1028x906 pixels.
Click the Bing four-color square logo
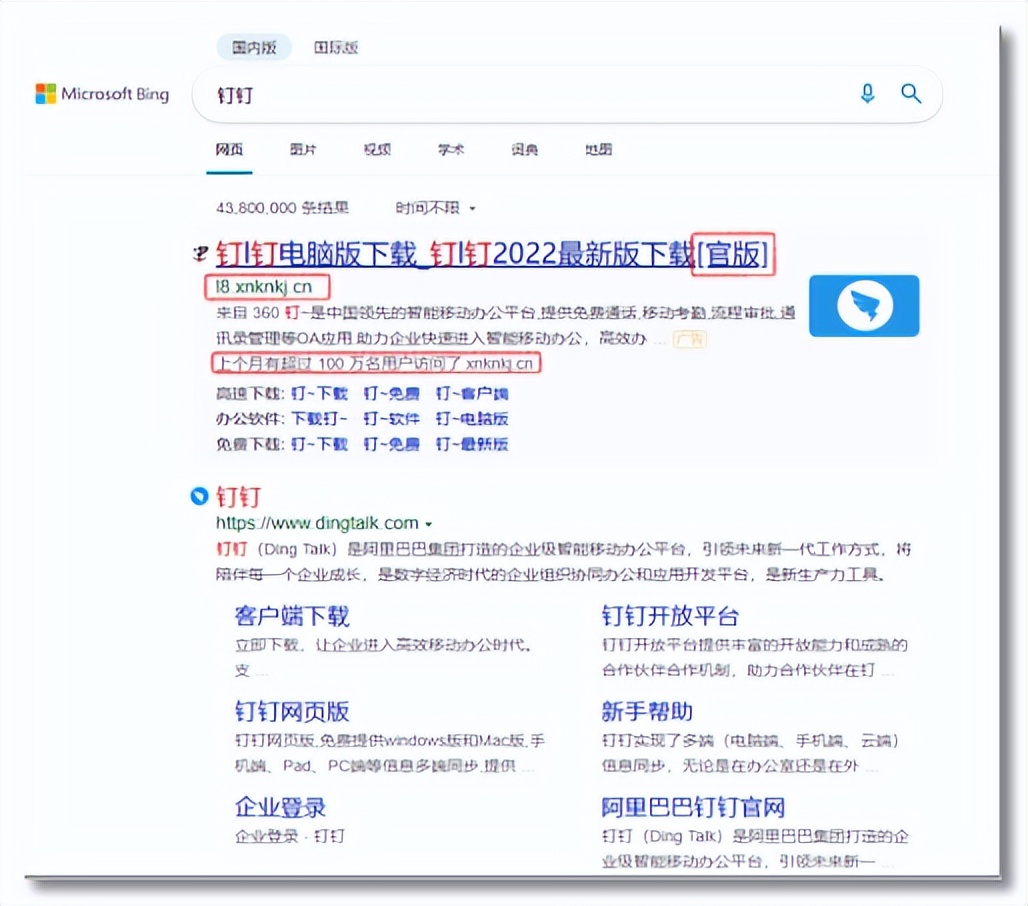click(x=45, y=93)
